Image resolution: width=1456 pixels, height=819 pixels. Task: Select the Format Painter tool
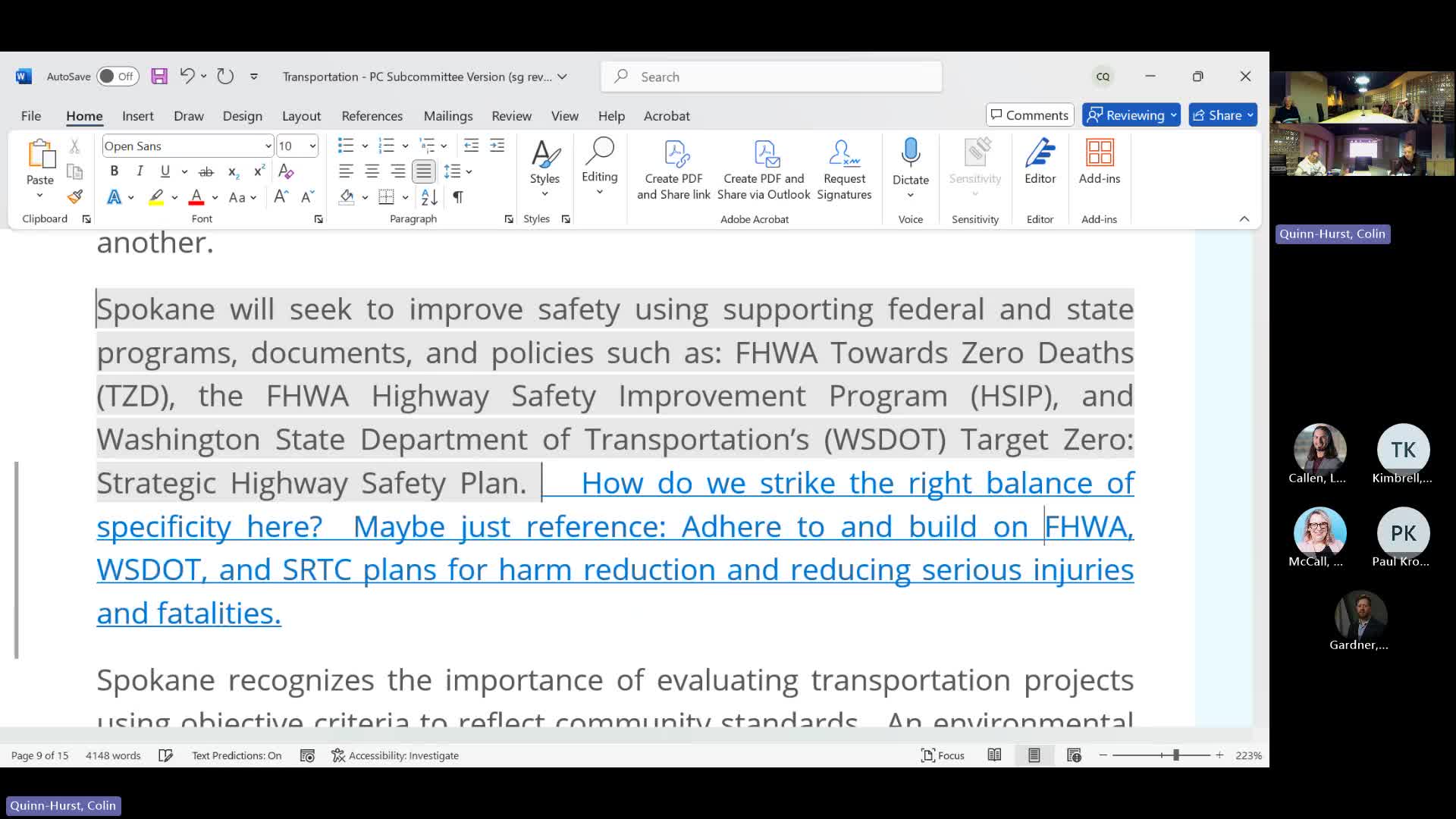click(x=74, y=196)
